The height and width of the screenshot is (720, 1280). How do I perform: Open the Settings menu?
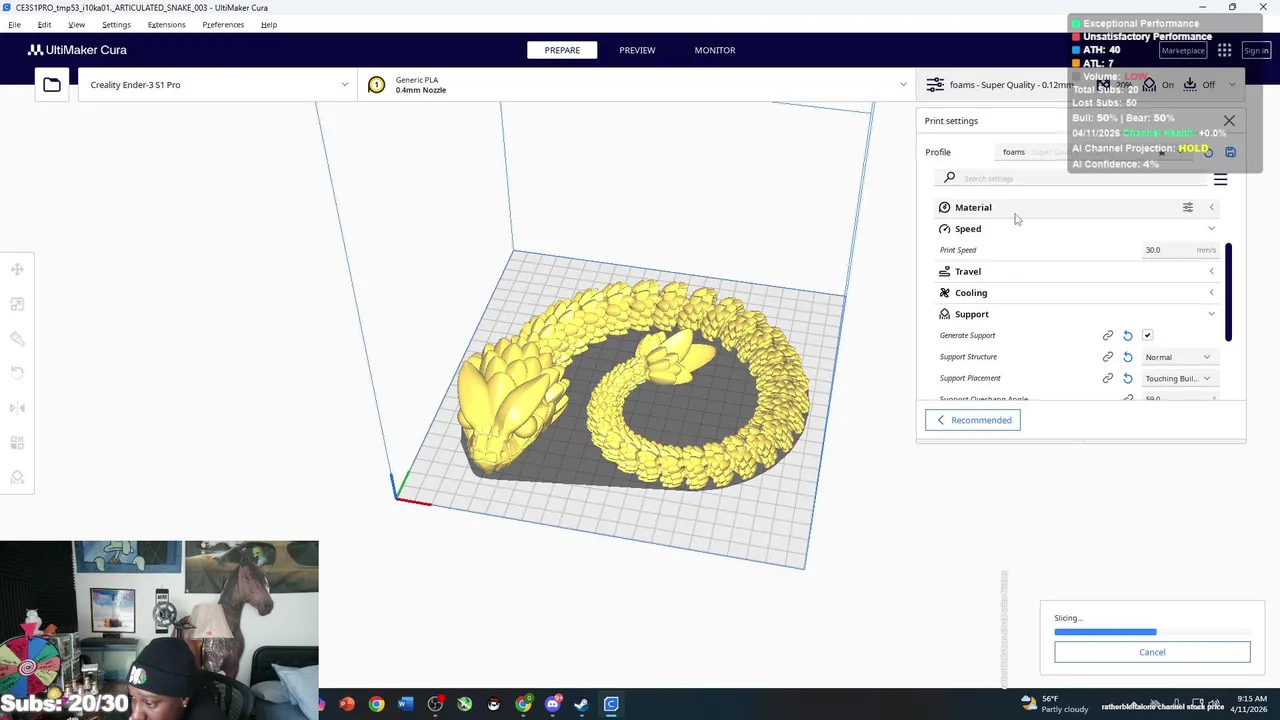click(x=116, y=24)
